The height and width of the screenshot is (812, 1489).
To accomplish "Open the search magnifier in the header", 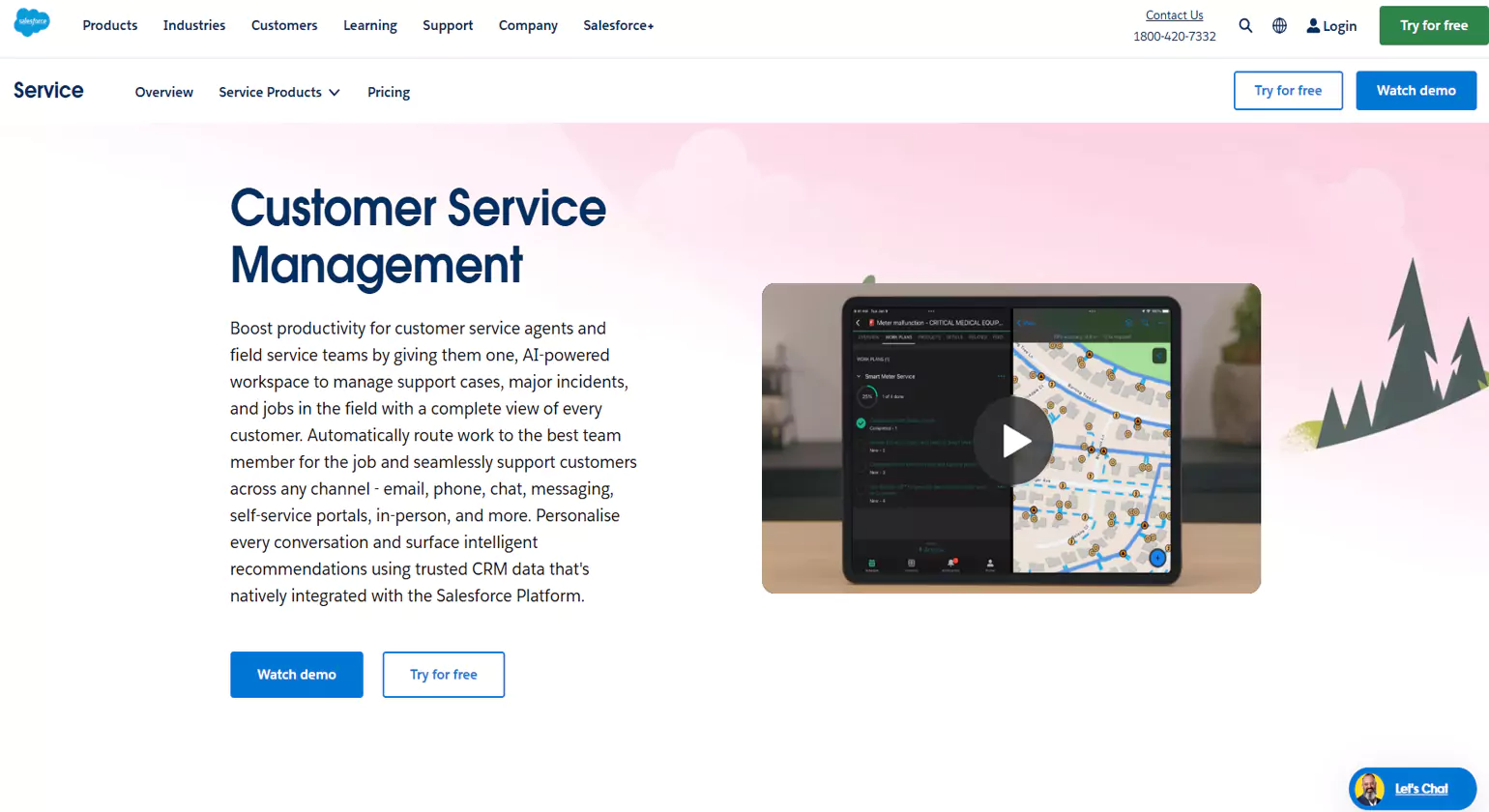I will click(x=1245, y=25).
